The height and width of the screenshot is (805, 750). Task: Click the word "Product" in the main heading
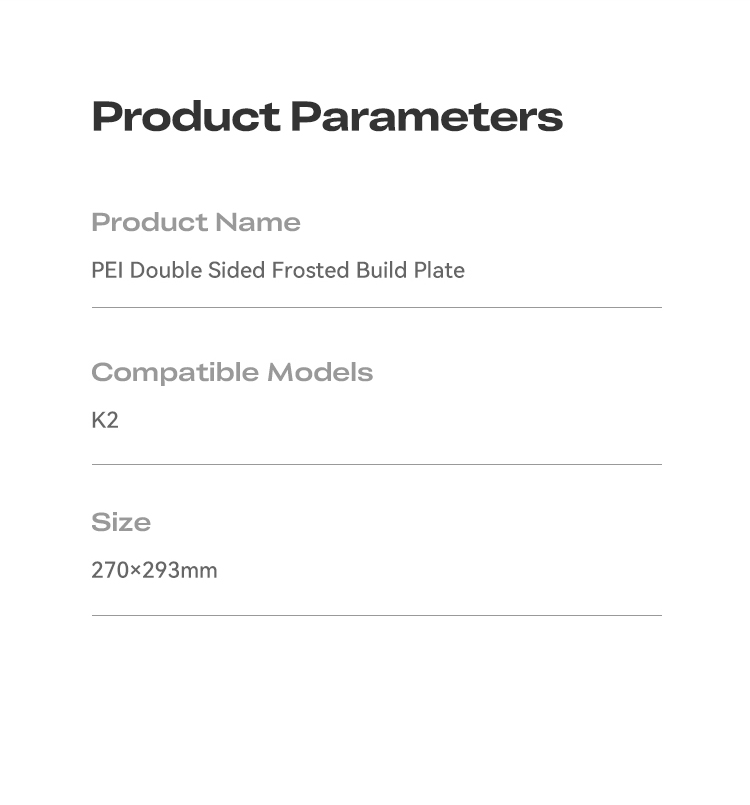(186, 117)
